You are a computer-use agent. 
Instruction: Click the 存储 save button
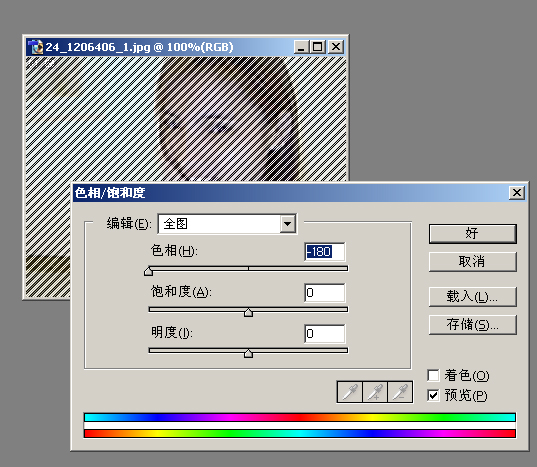[x=472, y=325]
